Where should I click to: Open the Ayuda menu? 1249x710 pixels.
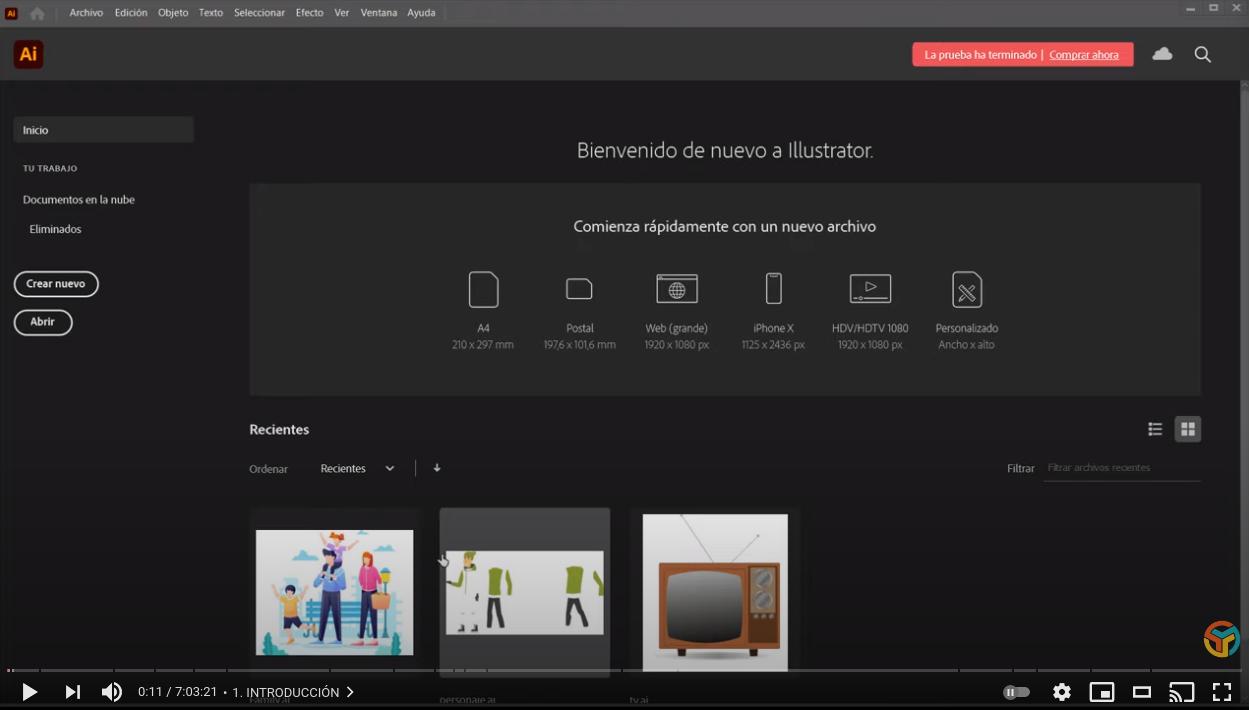tap(421, 13)
